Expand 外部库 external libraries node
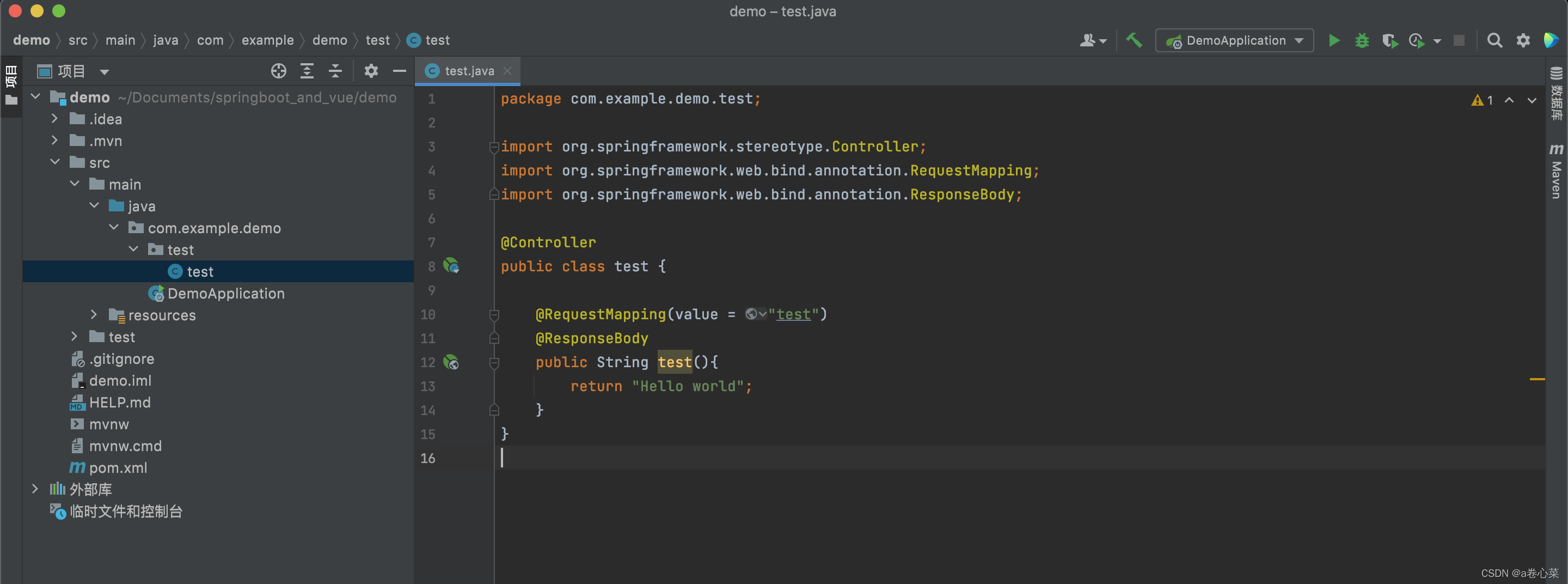 coord(35,489)
